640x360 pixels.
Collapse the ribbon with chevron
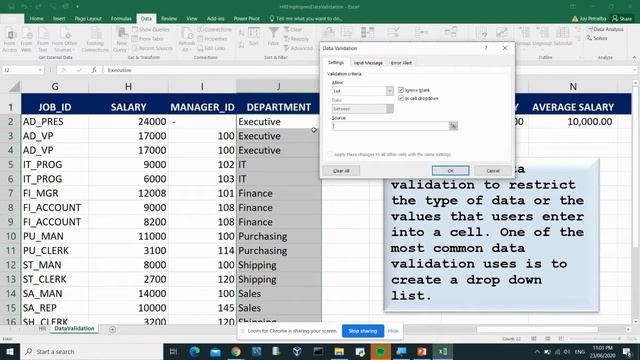[634, 58]
